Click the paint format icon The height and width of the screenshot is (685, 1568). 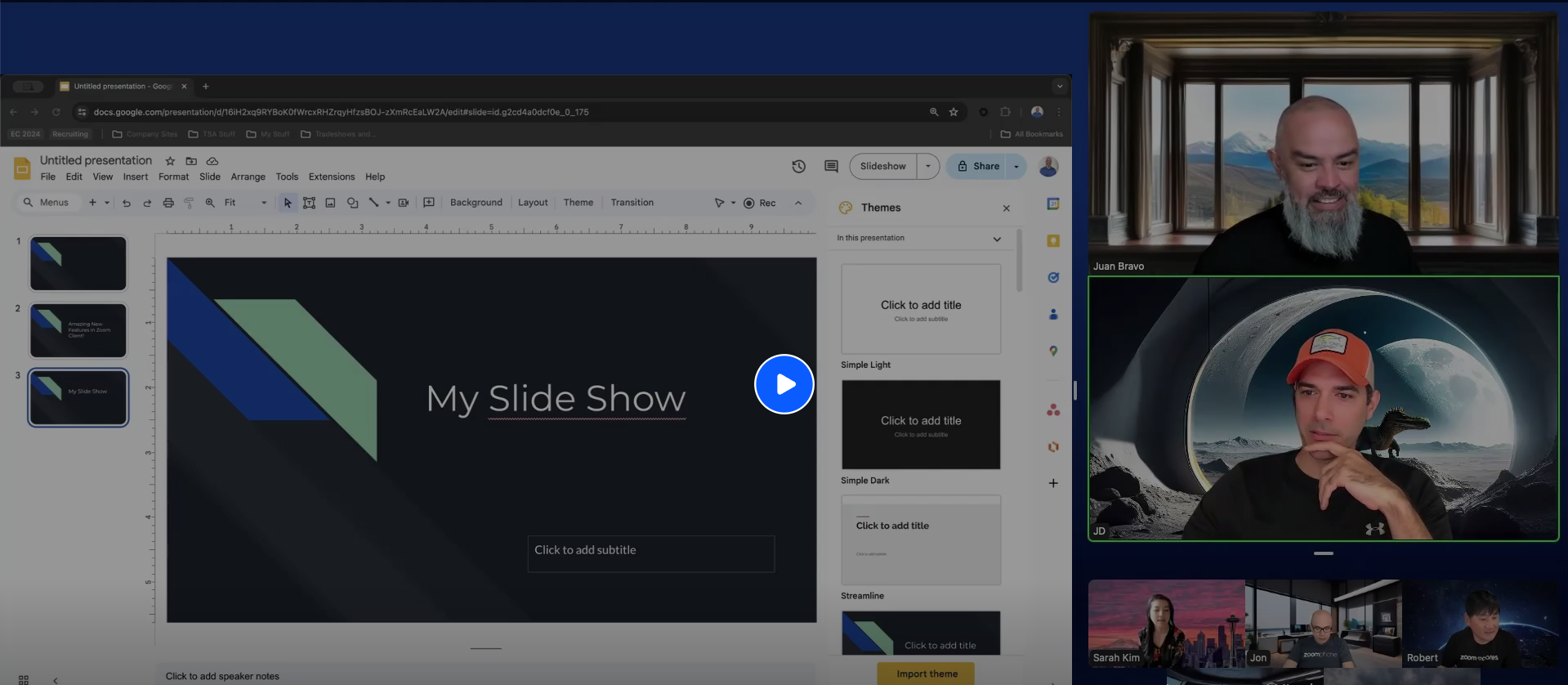pyautogui.click(x=189, y=203)
